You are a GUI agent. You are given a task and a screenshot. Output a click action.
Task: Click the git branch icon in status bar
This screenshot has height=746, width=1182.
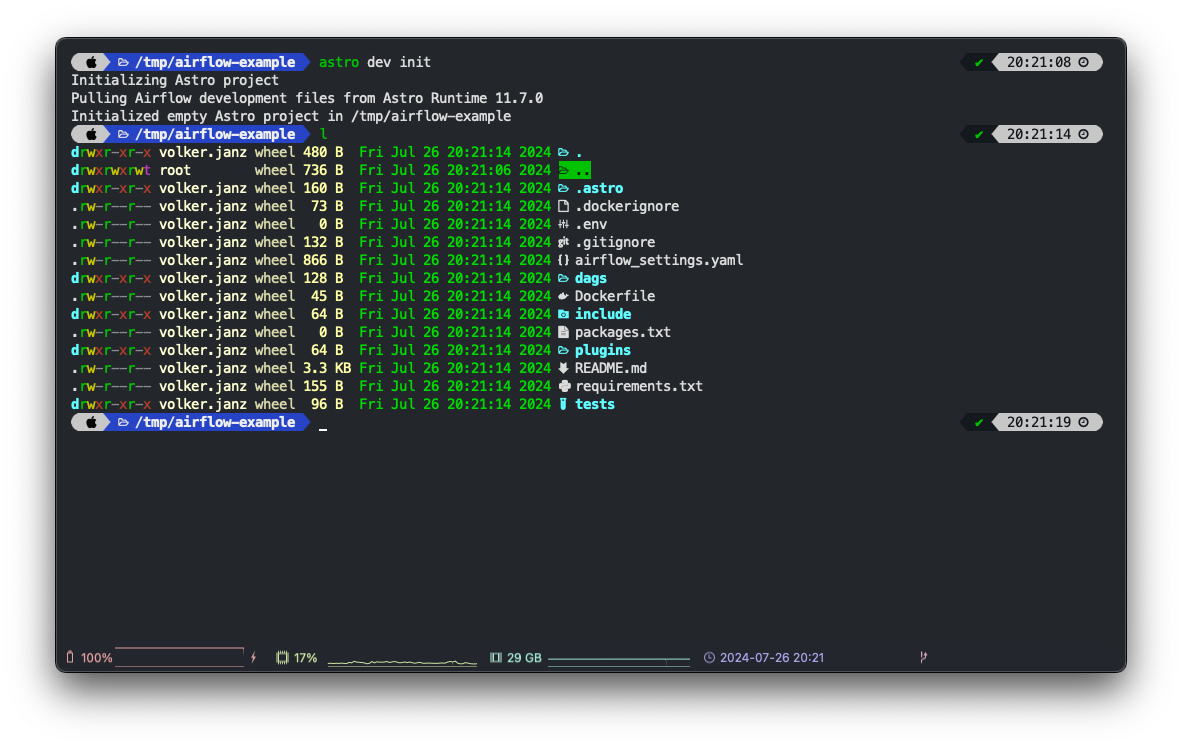click(922, 657)
